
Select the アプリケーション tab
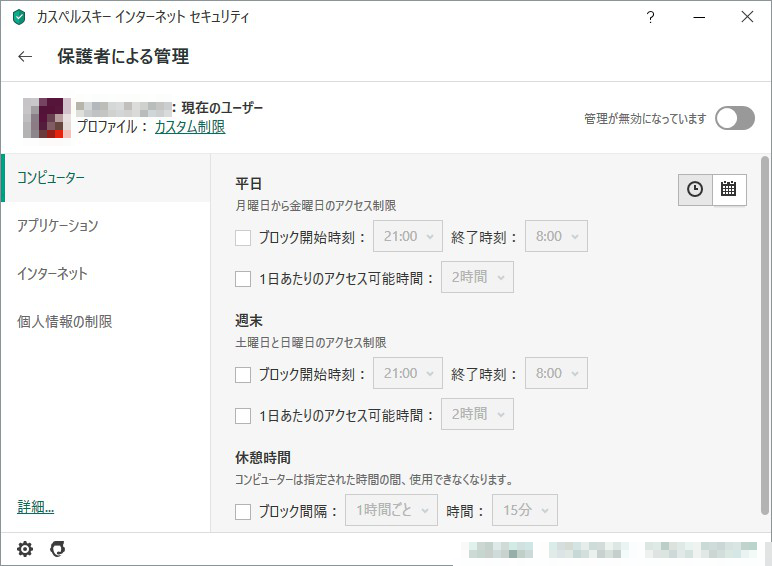[105, 225]
